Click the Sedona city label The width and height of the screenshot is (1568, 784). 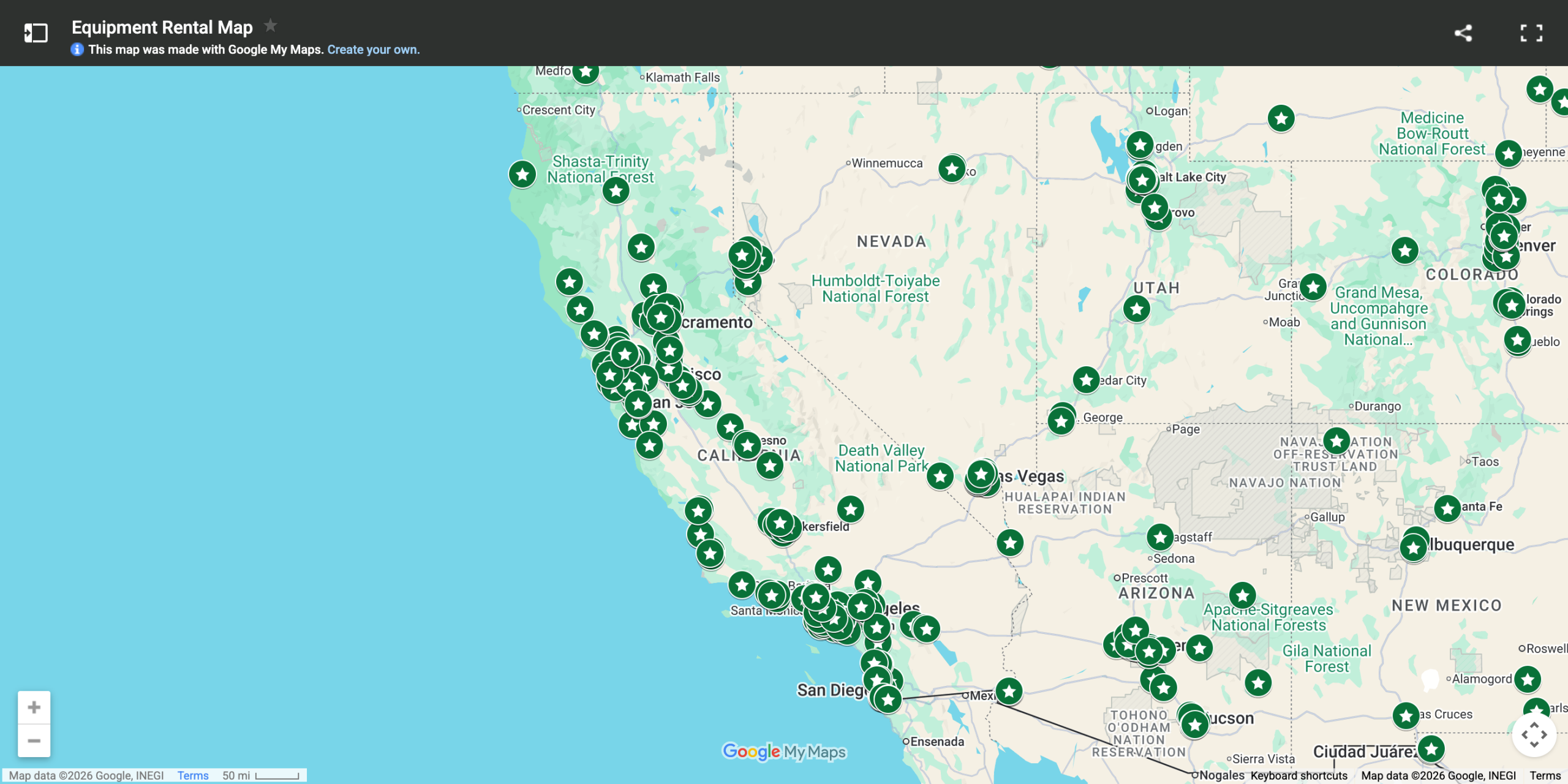(x=1174, y=559)
